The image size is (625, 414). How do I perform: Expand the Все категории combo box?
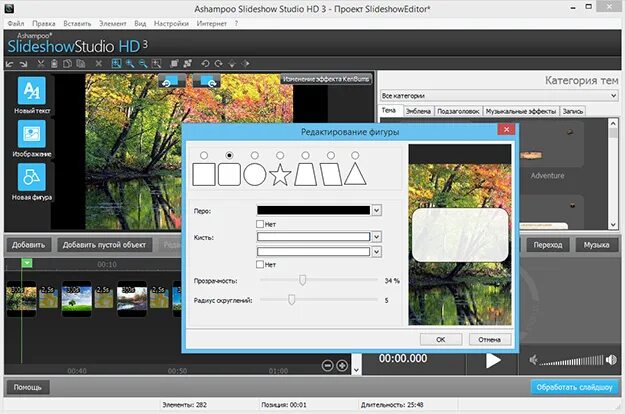[x=499, y=96]
